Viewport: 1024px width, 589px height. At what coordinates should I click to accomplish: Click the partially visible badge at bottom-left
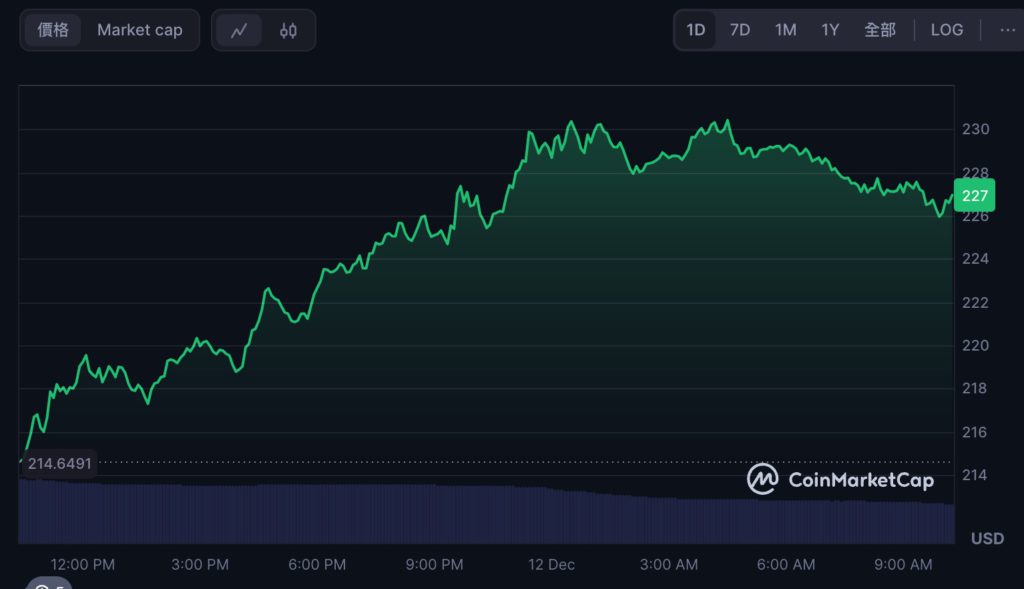(48, 584)
